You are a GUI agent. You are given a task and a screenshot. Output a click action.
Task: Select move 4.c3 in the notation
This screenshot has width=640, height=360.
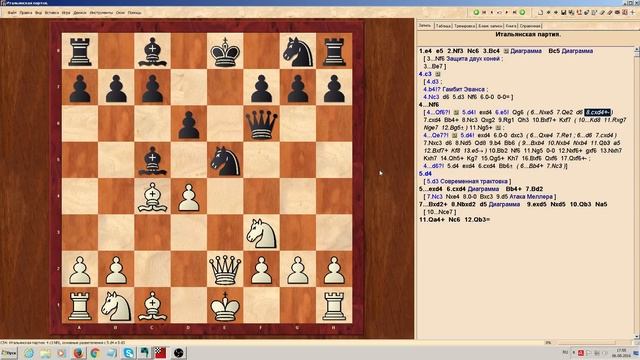pos(425,74)
